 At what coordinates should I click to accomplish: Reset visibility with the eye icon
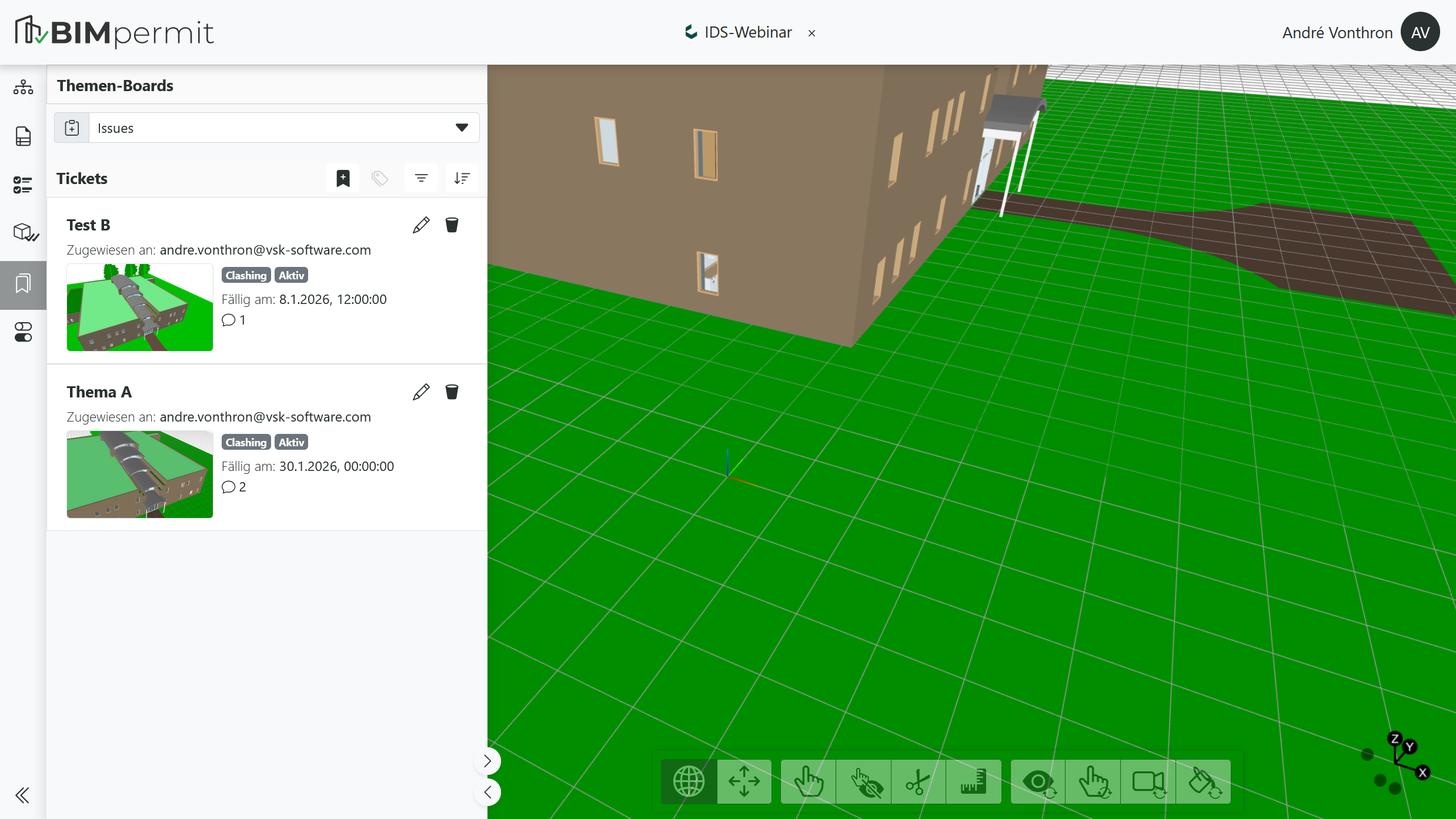click(1038, 781)
